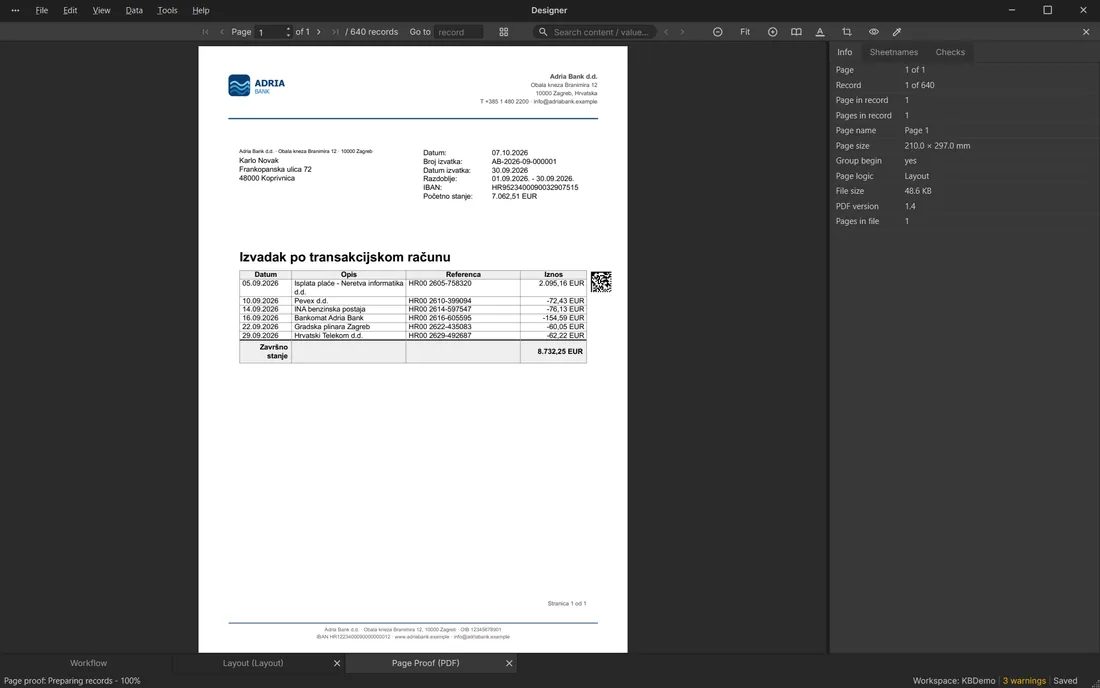The image size is (1100, 688).
Task: Click the Hrvatski Telekom d.d. row
Action: pos(412,336)
